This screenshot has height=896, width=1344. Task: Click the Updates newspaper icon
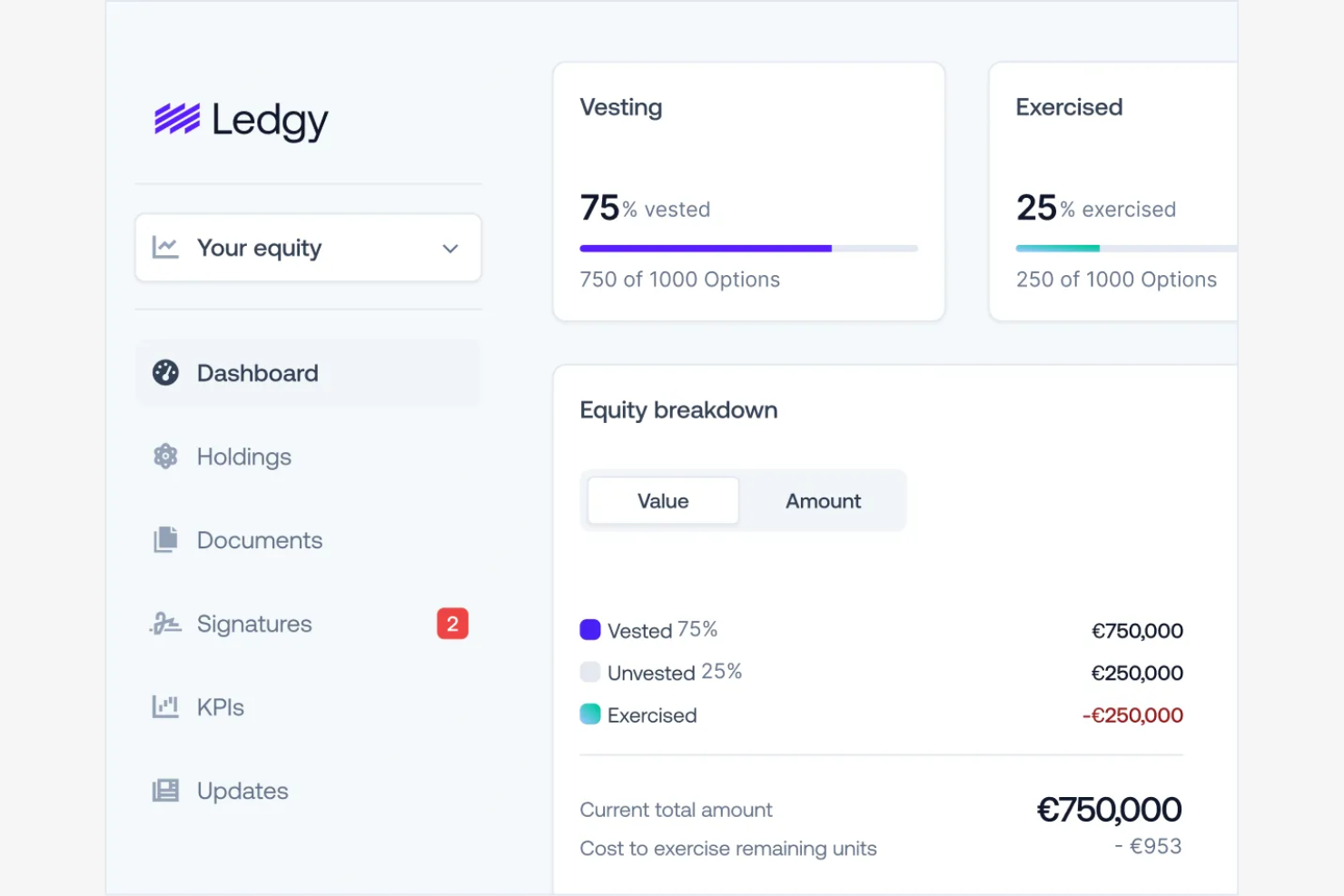165,790
